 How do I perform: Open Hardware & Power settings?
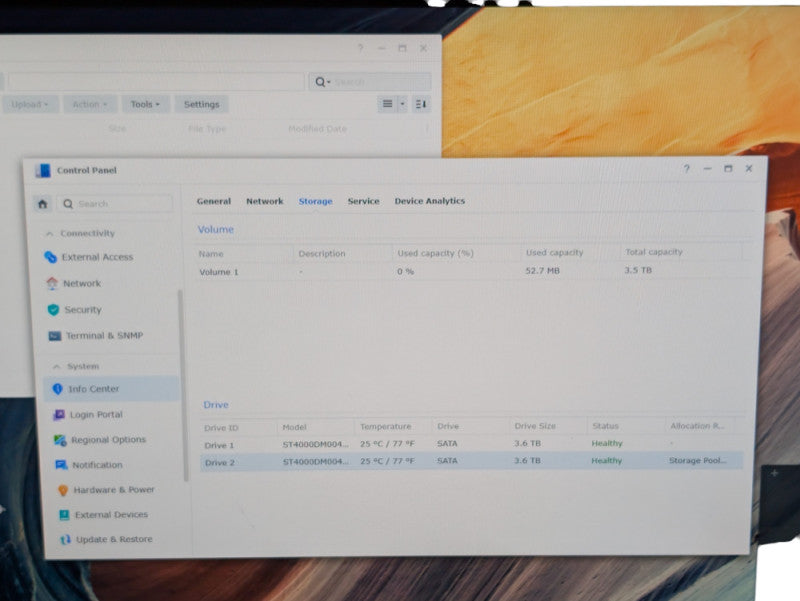click(x=114, y=490)
